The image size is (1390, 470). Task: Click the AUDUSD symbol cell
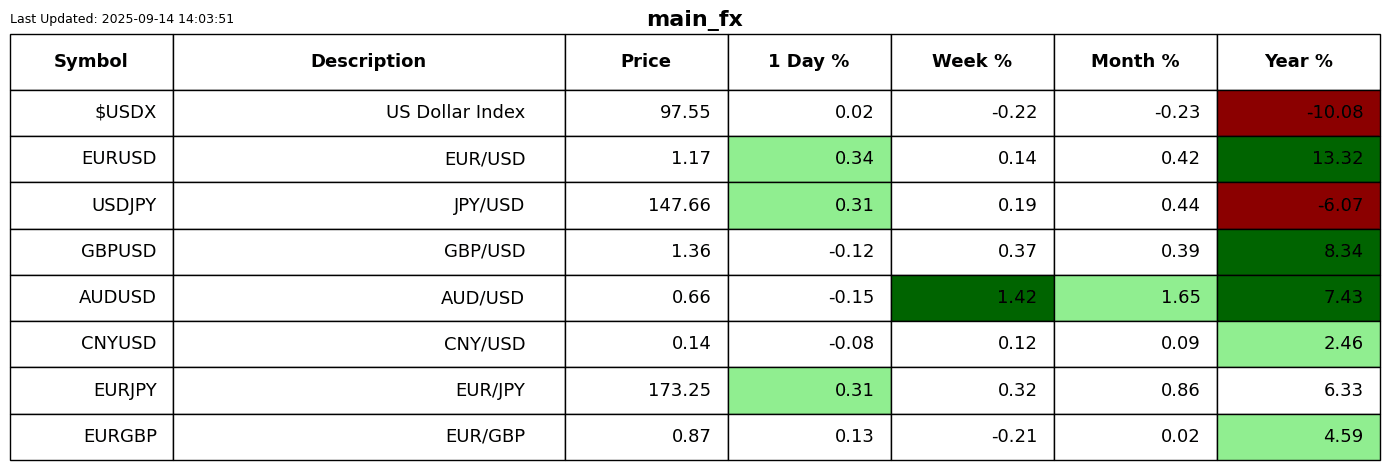pyautogui.click(x=91, y=298)
